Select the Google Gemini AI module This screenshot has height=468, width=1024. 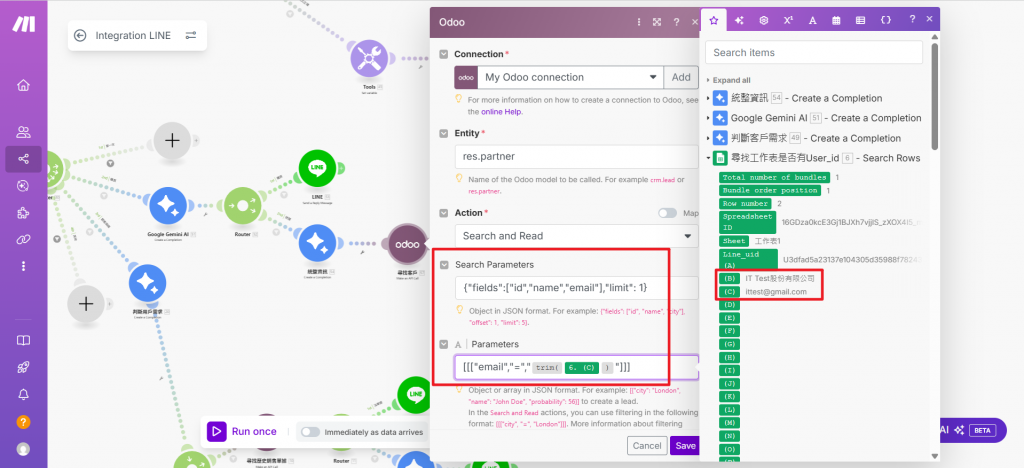168,206
